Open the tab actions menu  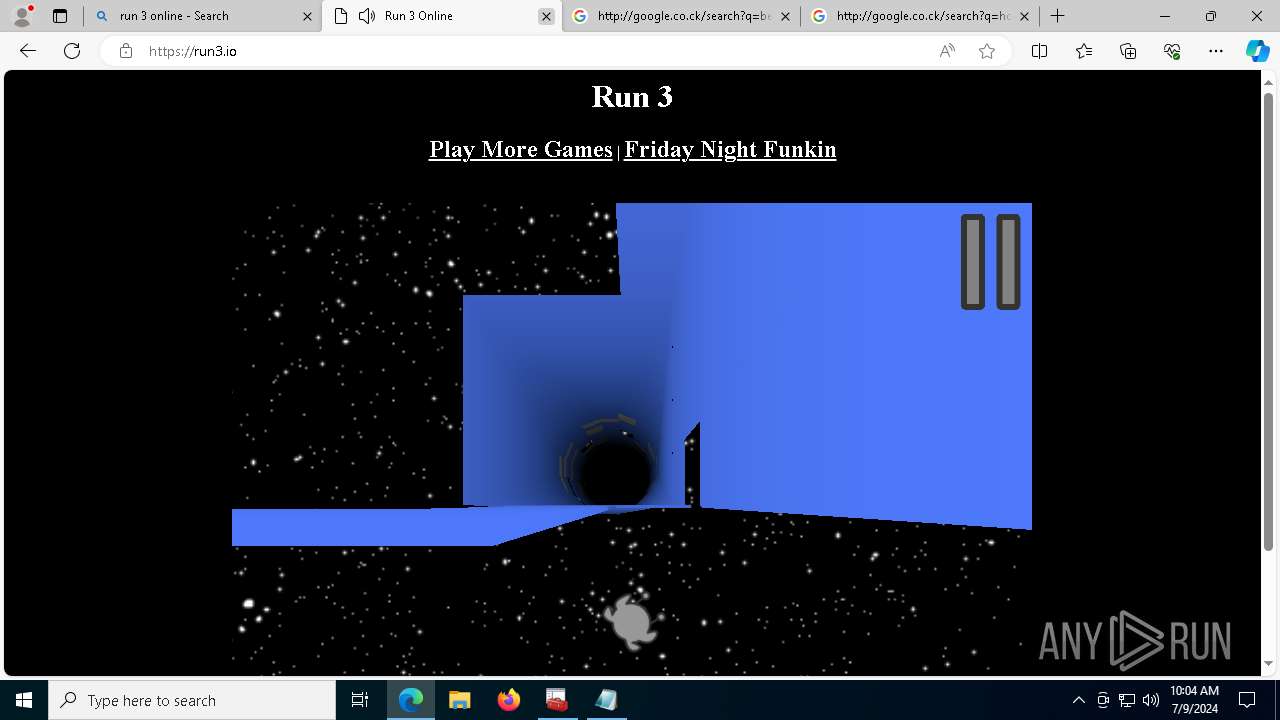pos(60,16)
